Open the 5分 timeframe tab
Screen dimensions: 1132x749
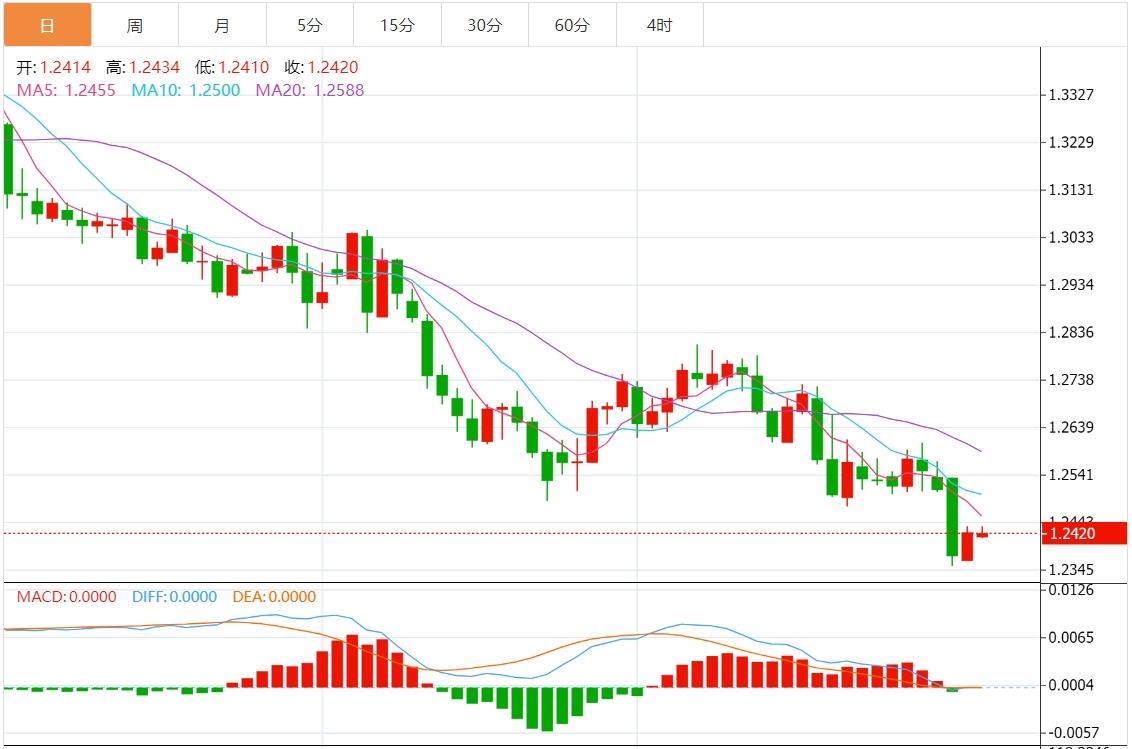tap(309, 25)
